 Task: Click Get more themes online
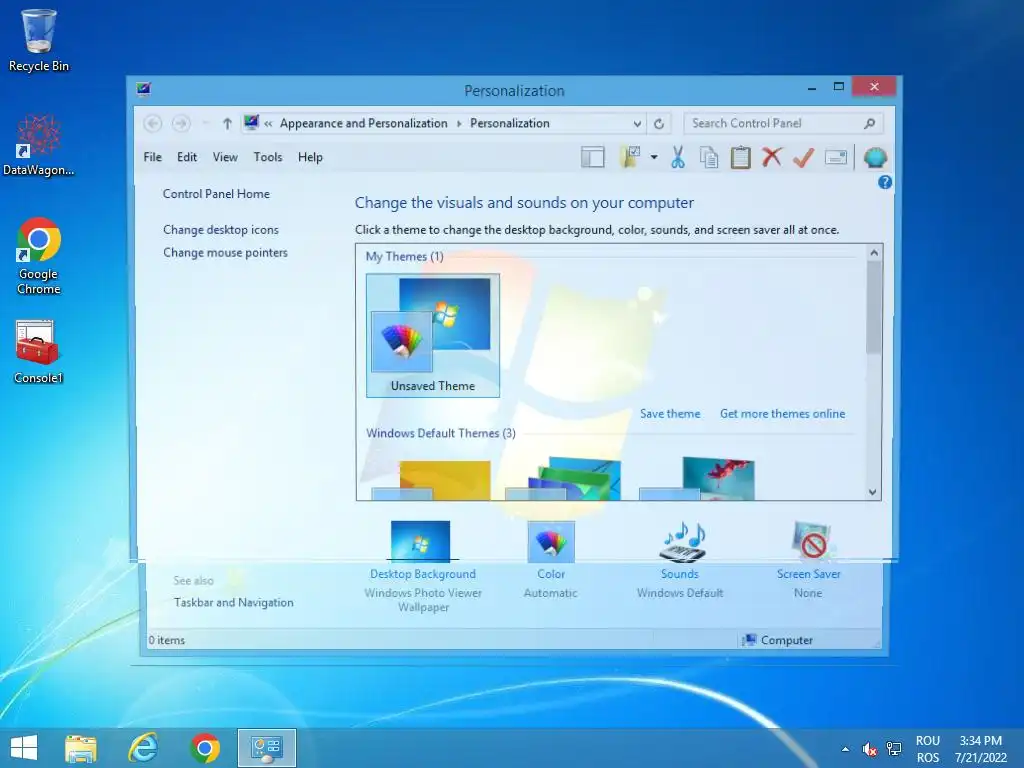(782, 413)
